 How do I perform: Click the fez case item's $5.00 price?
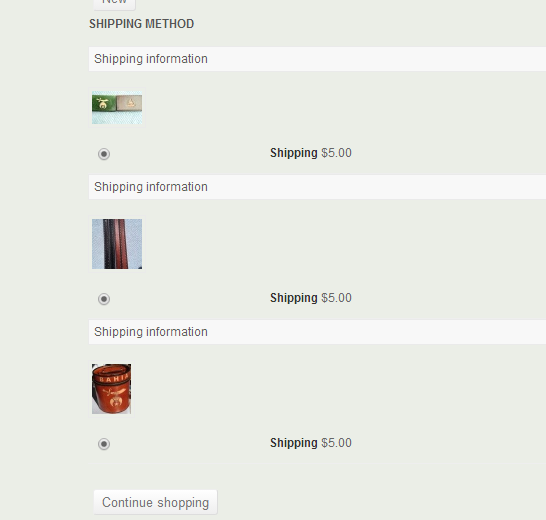336,443
